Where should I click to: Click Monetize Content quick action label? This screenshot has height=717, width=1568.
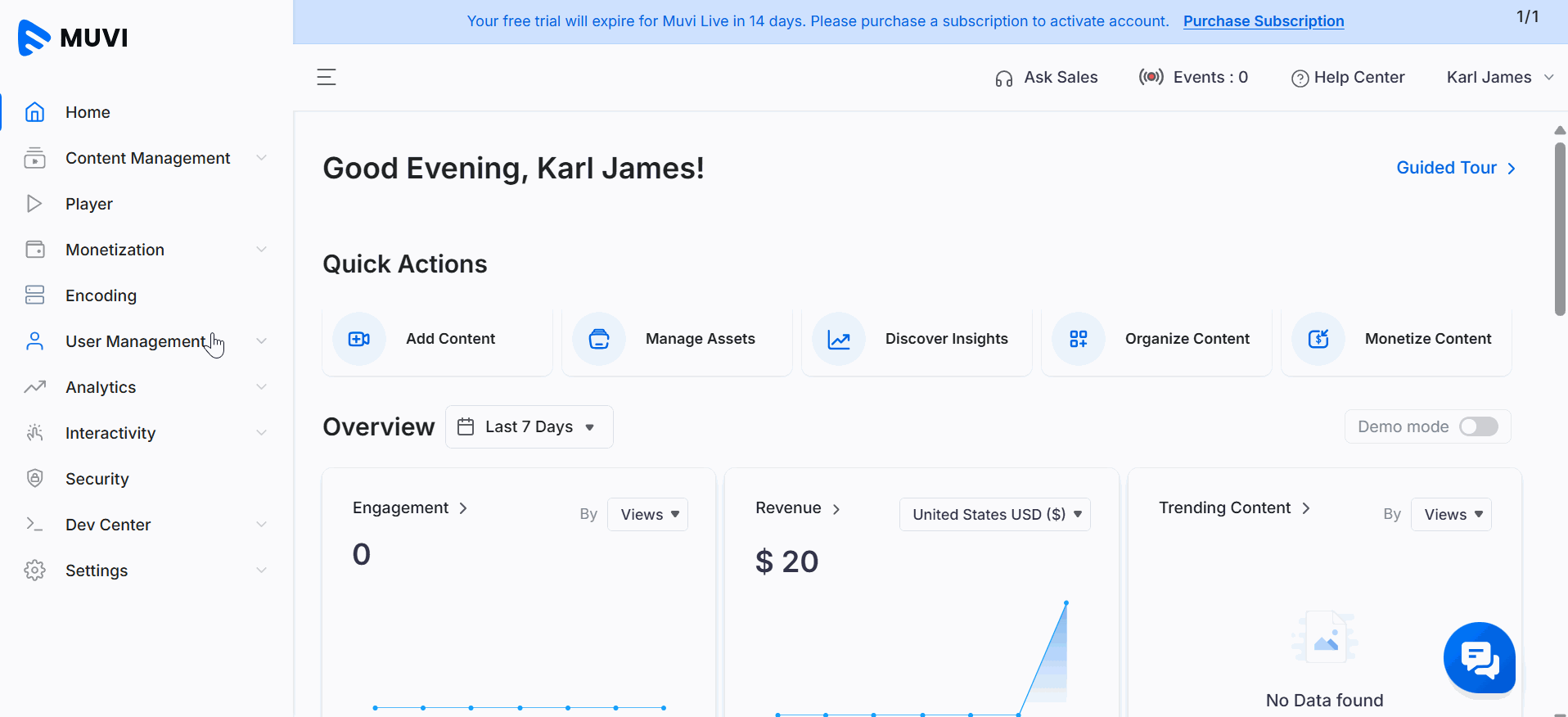click(x=1428, y=339)
